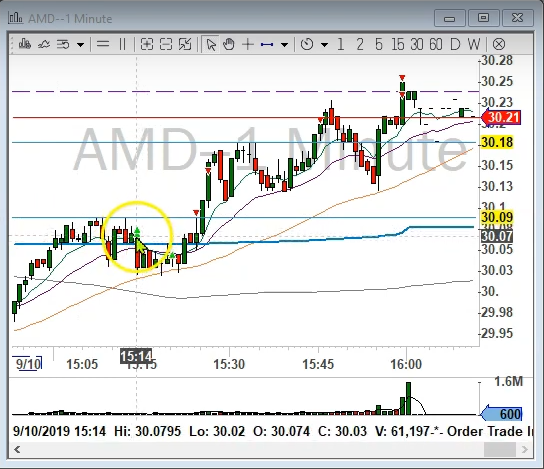Viewport: 544px width, 469px height.
Task: Click the zoom out icon
Action: click(166, 44)
